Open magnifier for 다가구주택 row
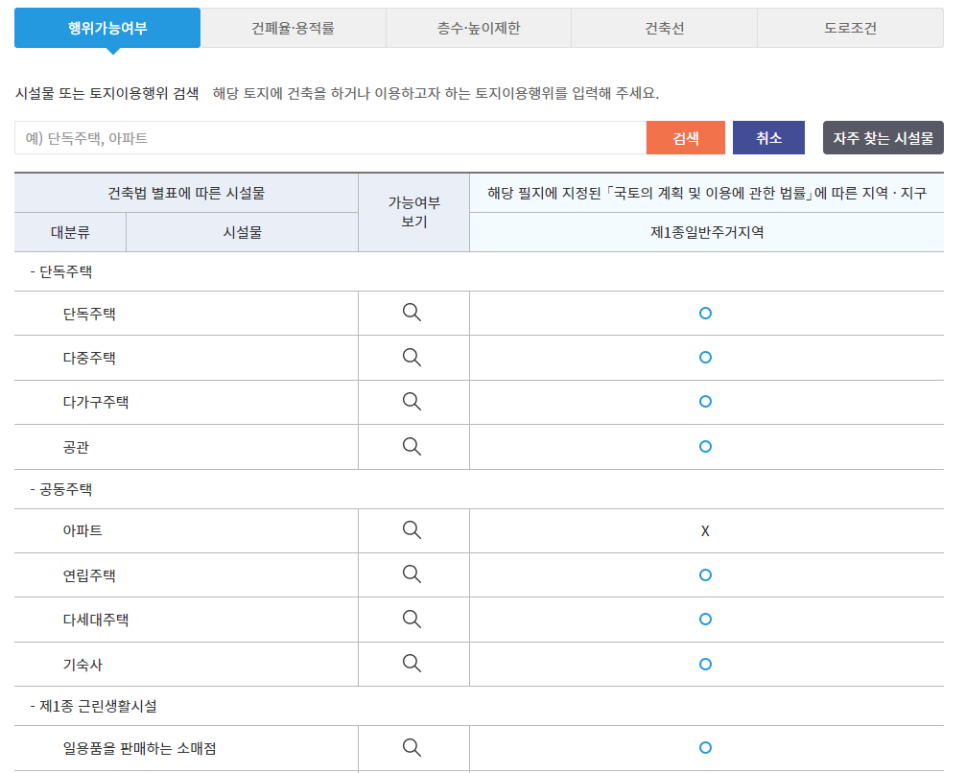The width and height of the screenshot is (966, 773). [412, 402]
